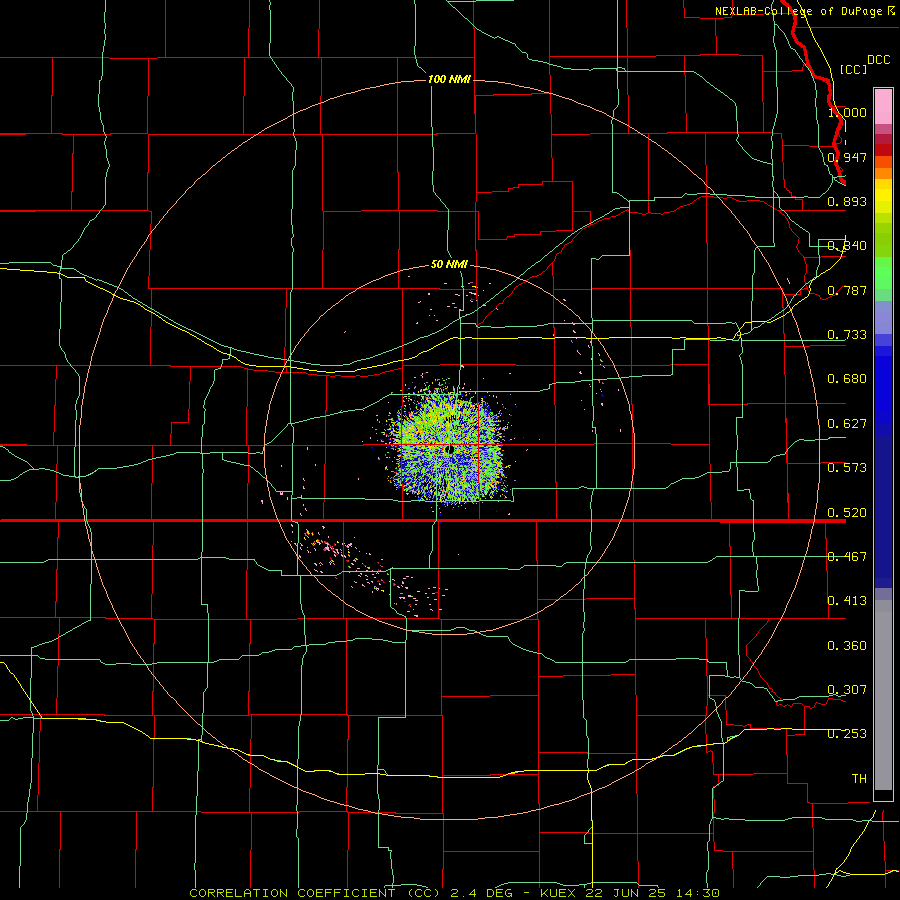This screenshot has width=900, height=900.
Task: Click the 0.893 scale value
Action: tap(847, 201)
